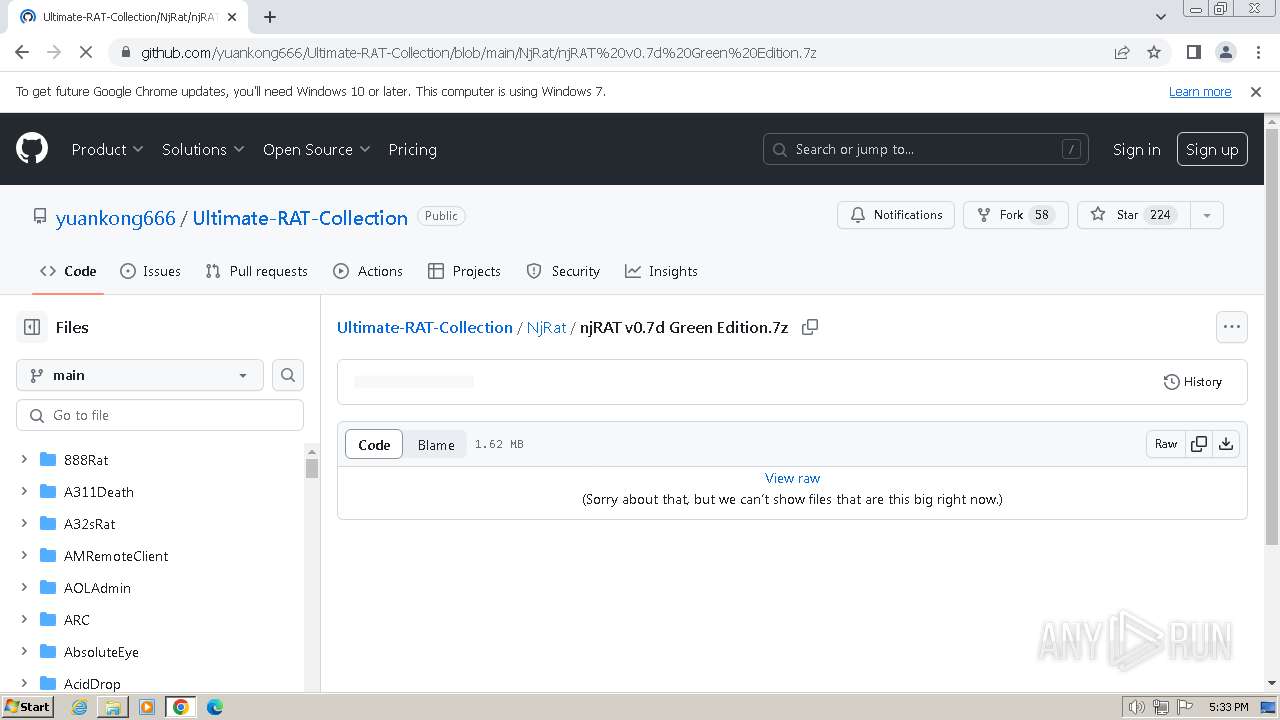
Task: Open the Open Source menu dropdown
Action: click(316, 149)
